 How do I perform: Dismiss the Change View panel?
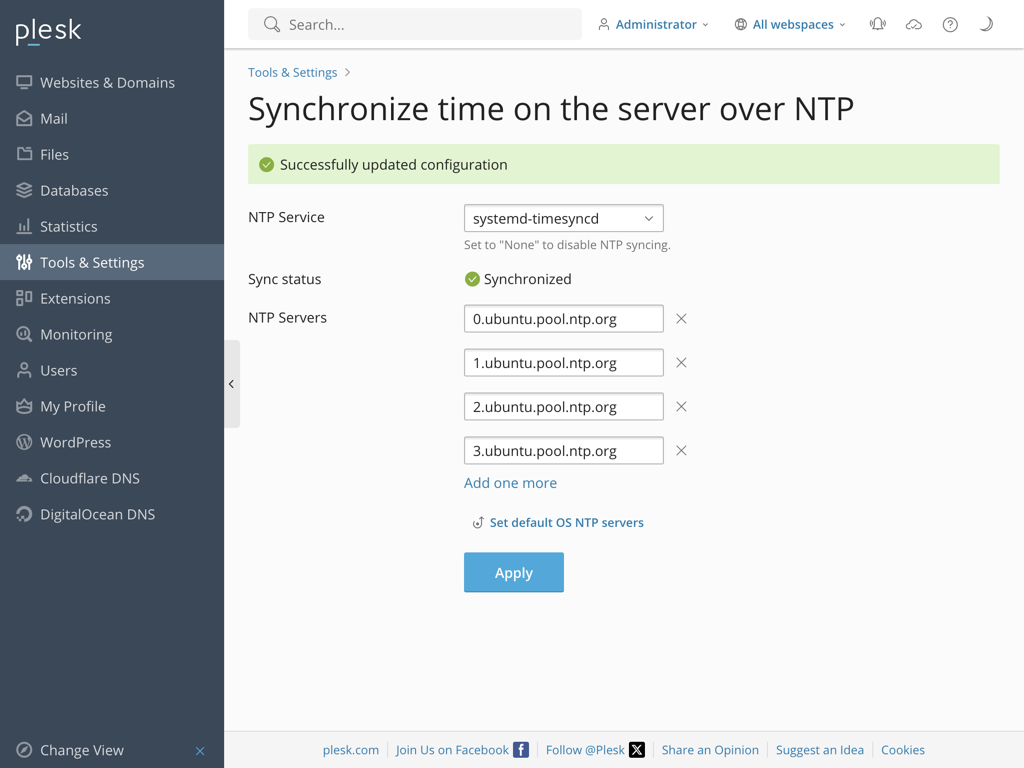tap(200, 751)
